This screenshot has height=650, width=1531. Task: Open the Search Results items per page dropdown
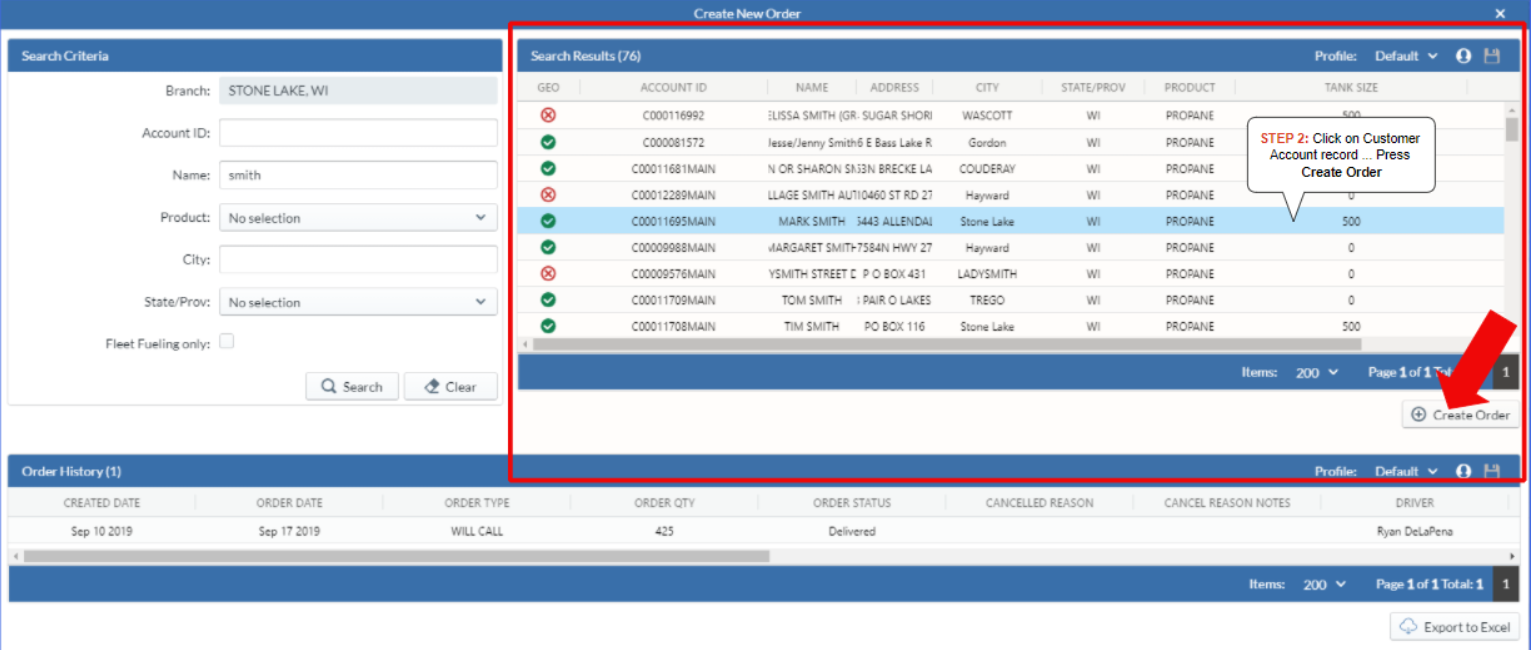pyautogui.click(x=1316, y=372)
